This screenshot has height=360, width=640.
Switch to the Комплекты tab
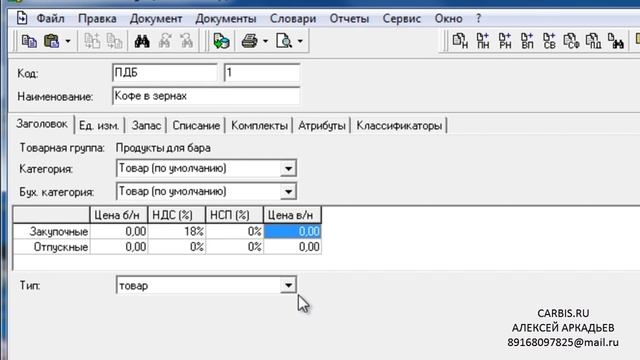click(x=259, y=126)
